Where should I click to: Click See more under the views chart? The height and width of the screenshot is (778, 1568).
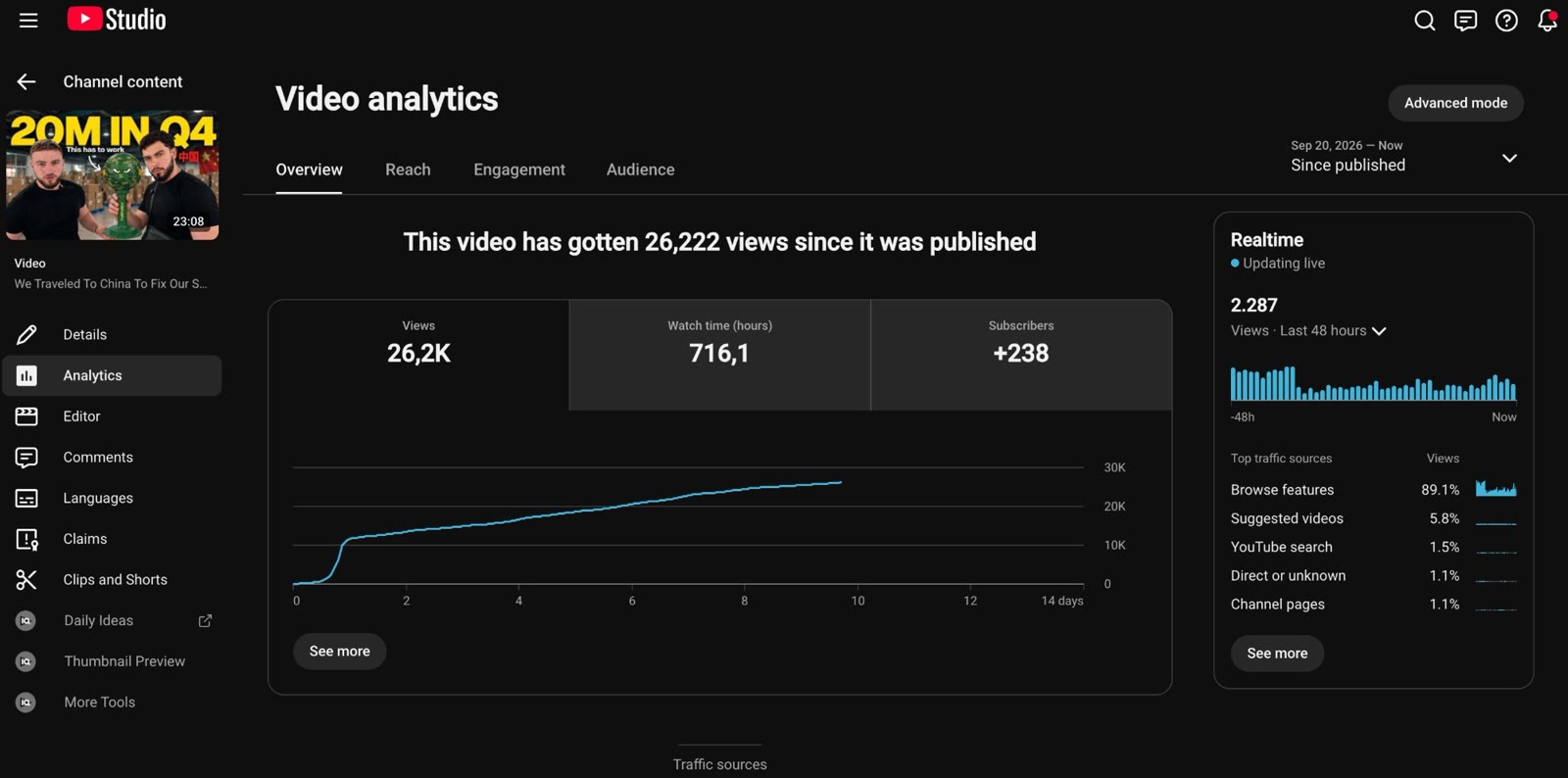coord(339,652)
